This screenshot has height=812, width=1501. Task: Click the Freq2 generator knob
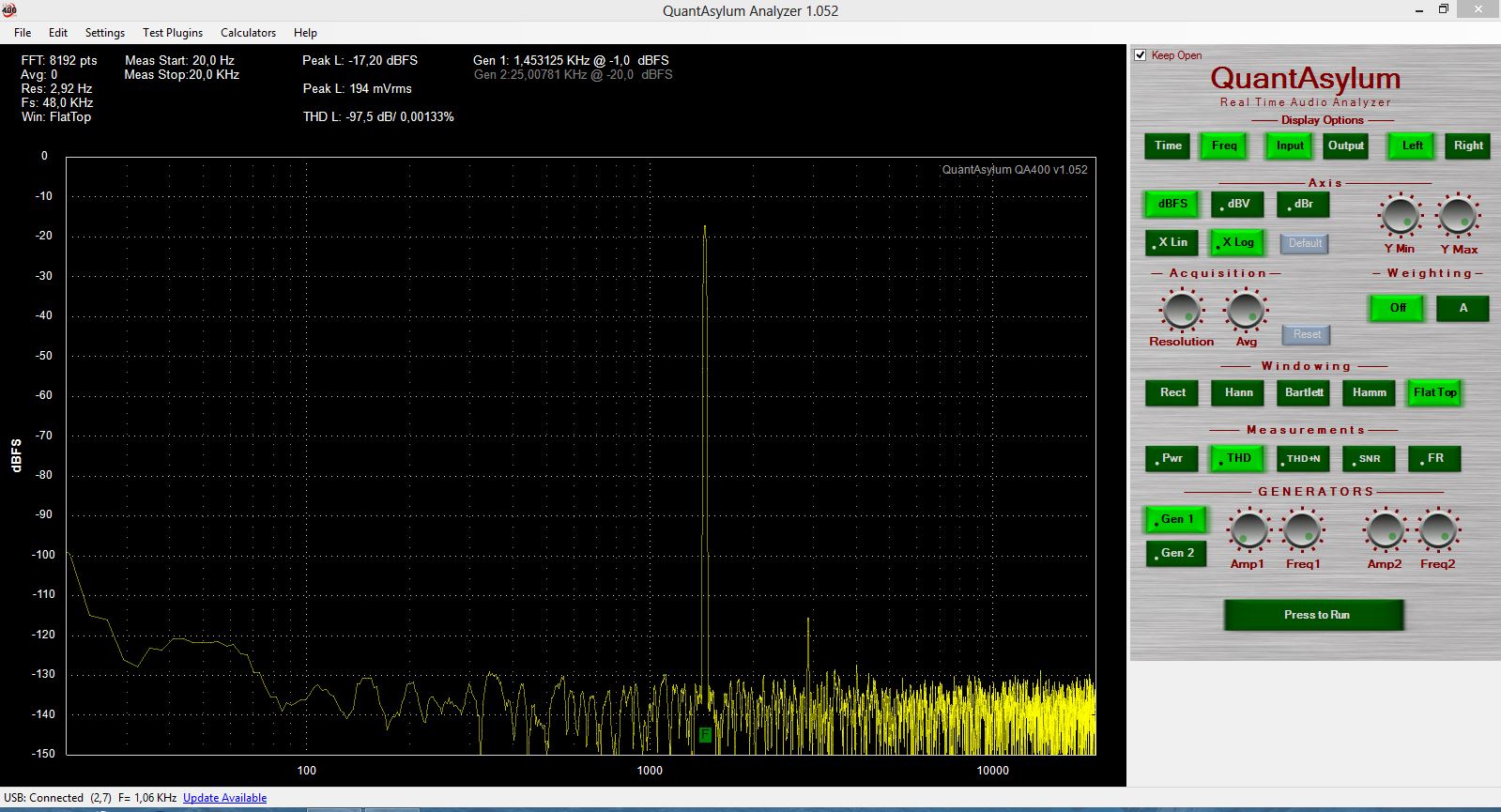1437,531
